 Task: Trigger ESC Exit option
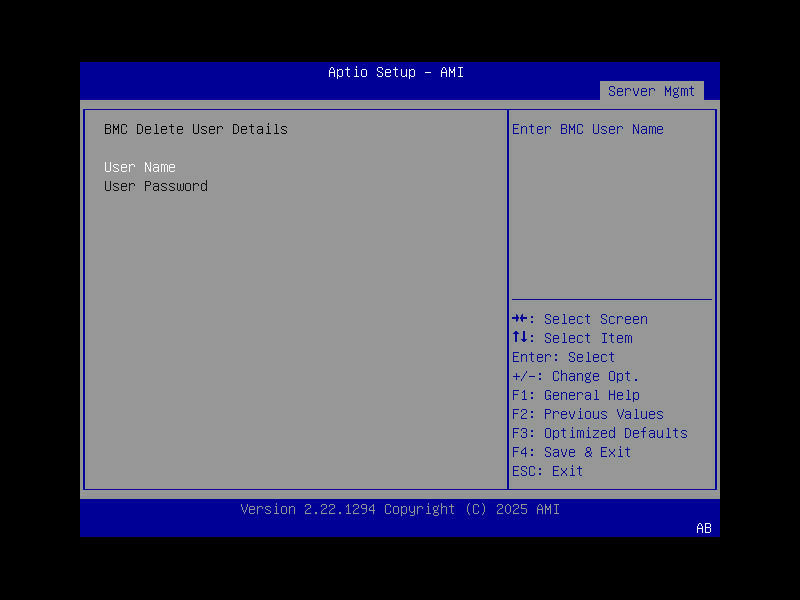tap(547, 471)
